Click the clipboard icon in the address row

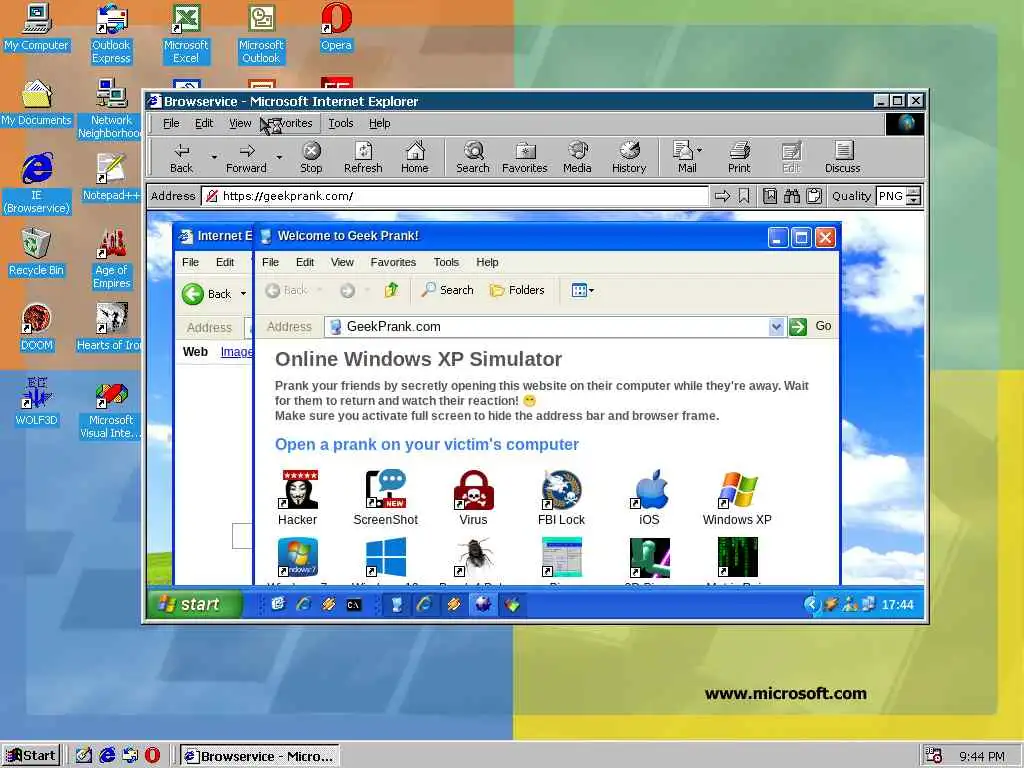814,196
